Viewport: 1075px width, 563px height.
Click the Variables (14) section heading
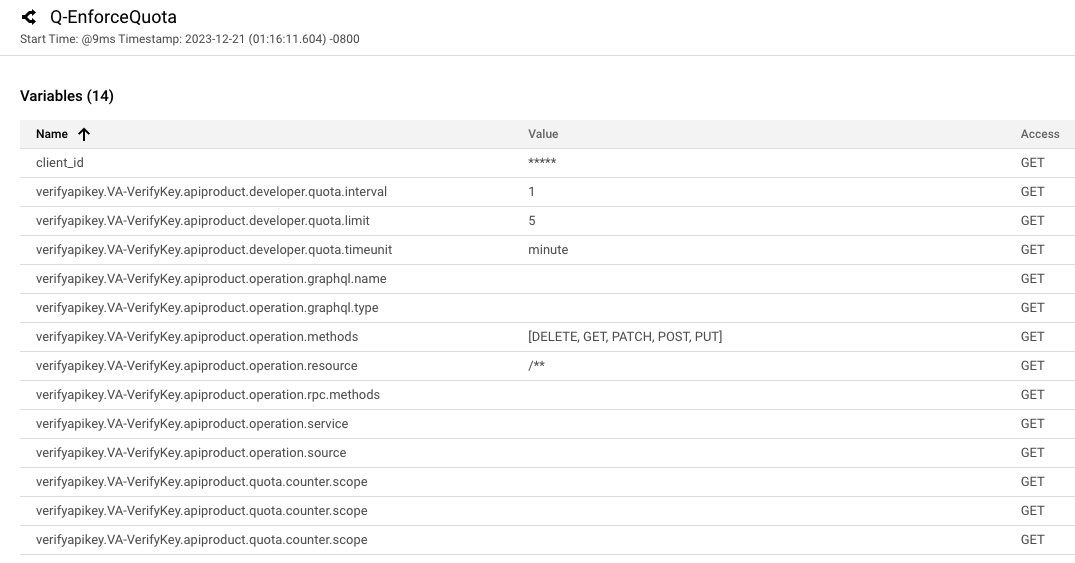coord(67,96)
